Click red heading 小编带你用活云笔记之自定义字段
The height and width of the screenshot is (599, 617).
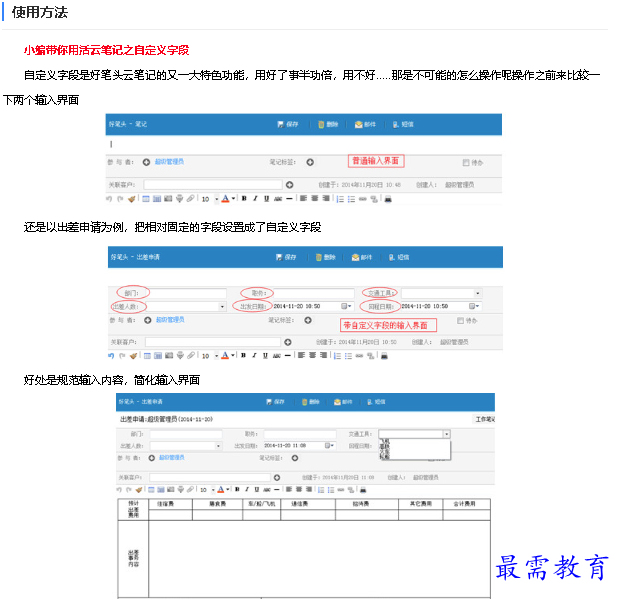106,50
